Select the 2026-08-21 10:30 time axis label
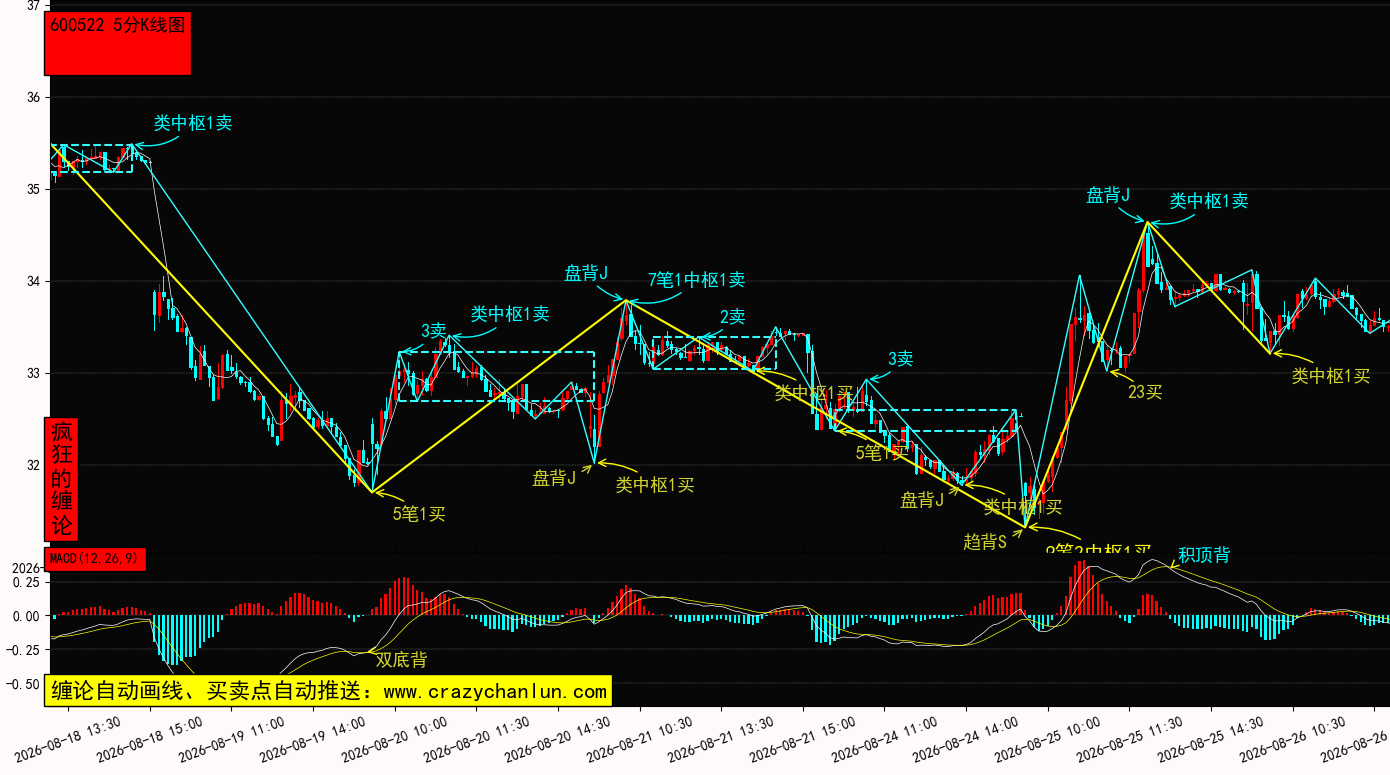Image resolution: width=1390 pixels, height=775 pixels. [639, 738]
